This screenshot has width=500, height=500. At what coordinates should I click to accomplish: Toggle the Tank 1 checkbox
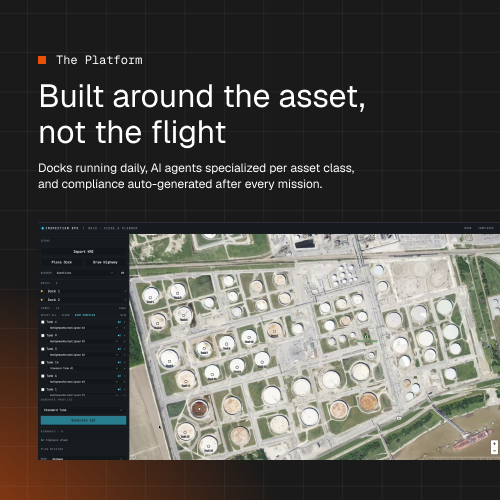point(43,389)
